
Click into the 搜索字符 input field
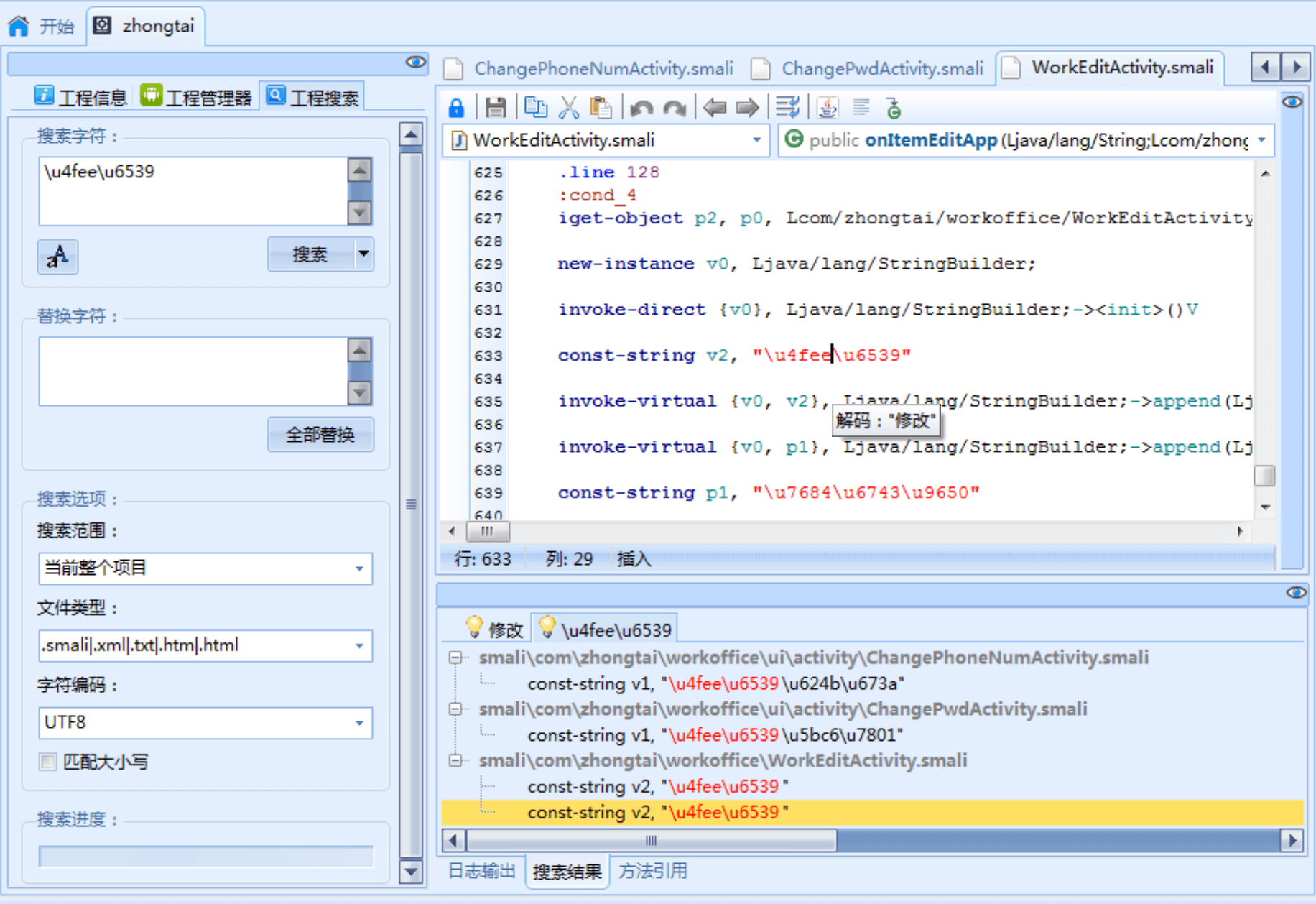tap(193, 191)
